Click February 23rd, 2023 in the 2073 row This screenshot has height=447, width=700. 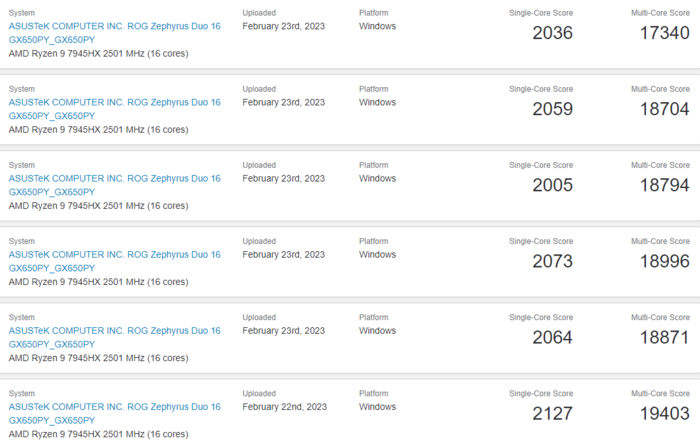(283, 255)
